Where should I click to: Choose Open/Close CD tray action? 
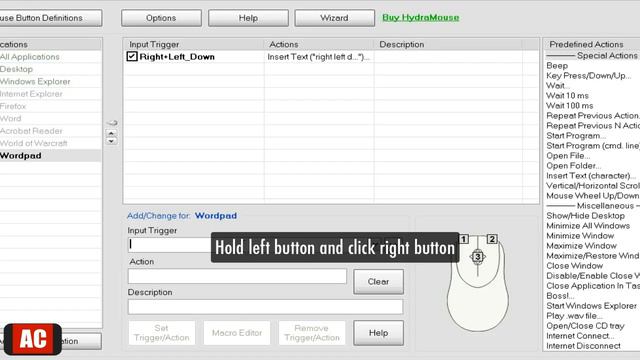pyautogui.click(x=585, y=326)
